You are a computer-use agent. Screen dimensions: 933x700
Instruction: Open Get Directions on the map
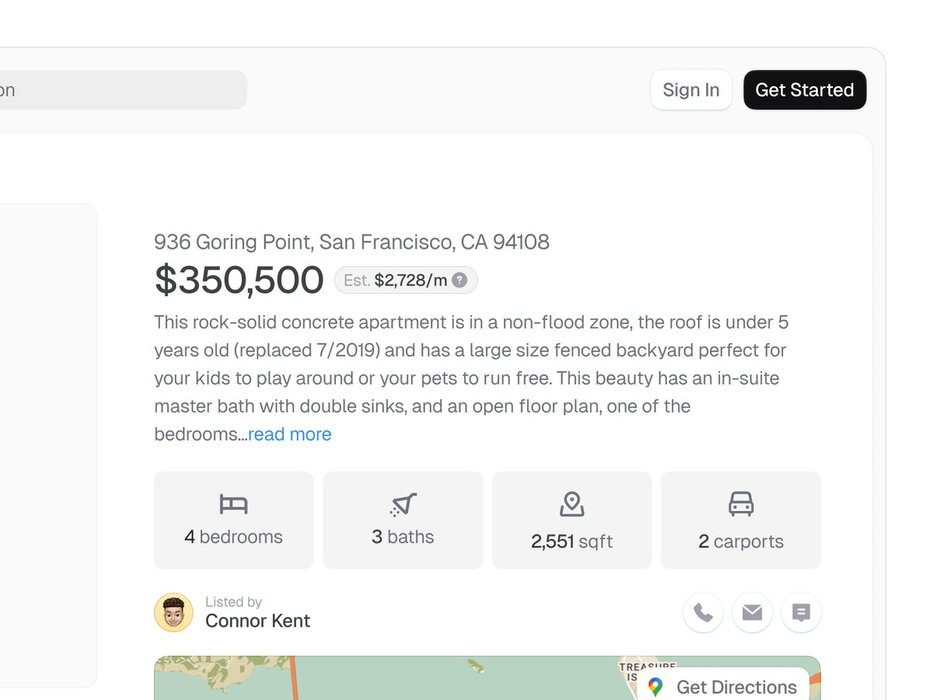click(724, 686)
